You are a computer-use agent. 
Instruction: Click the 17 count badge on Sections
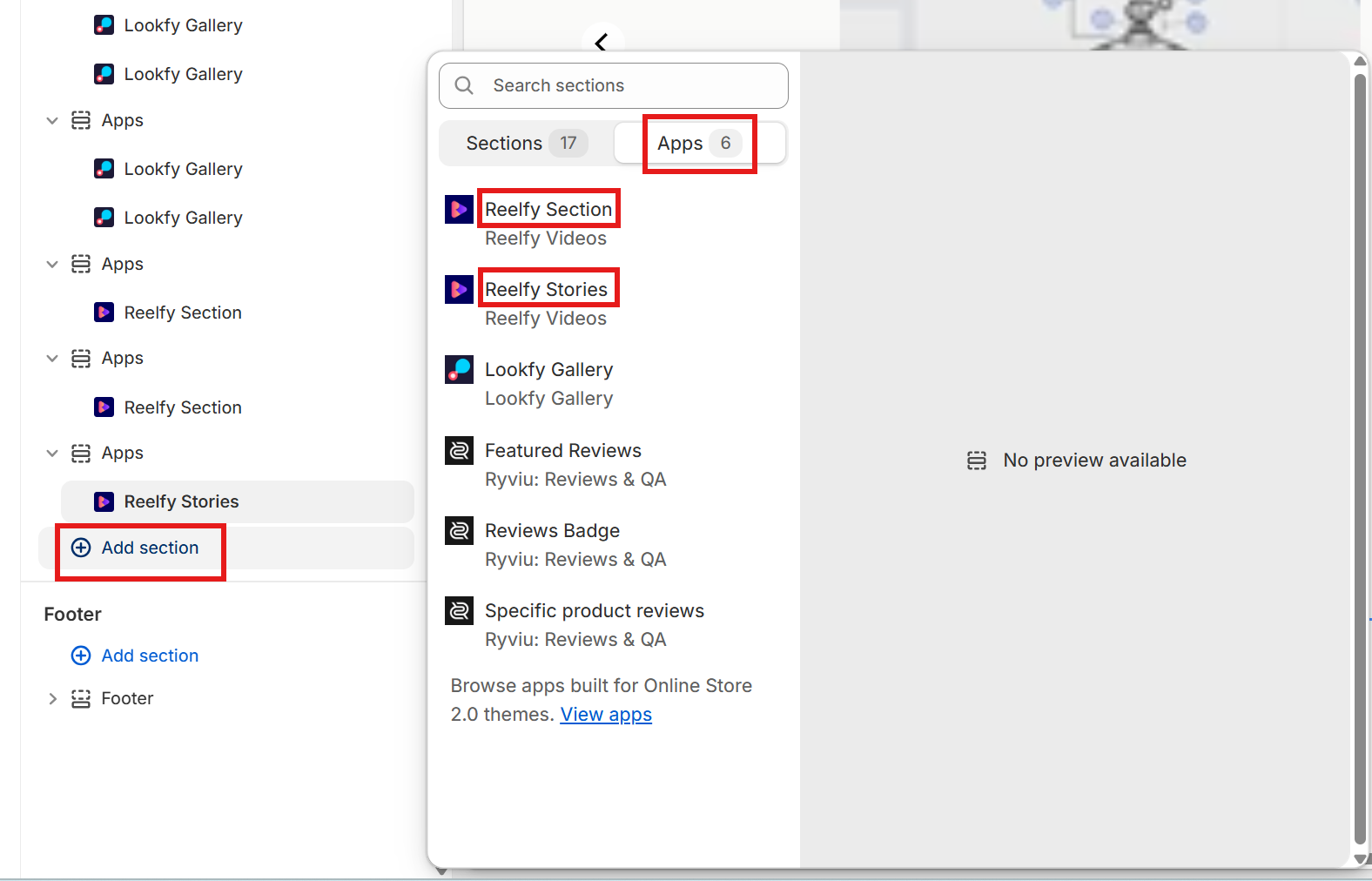pyautogui.click(x=568, y=143)
